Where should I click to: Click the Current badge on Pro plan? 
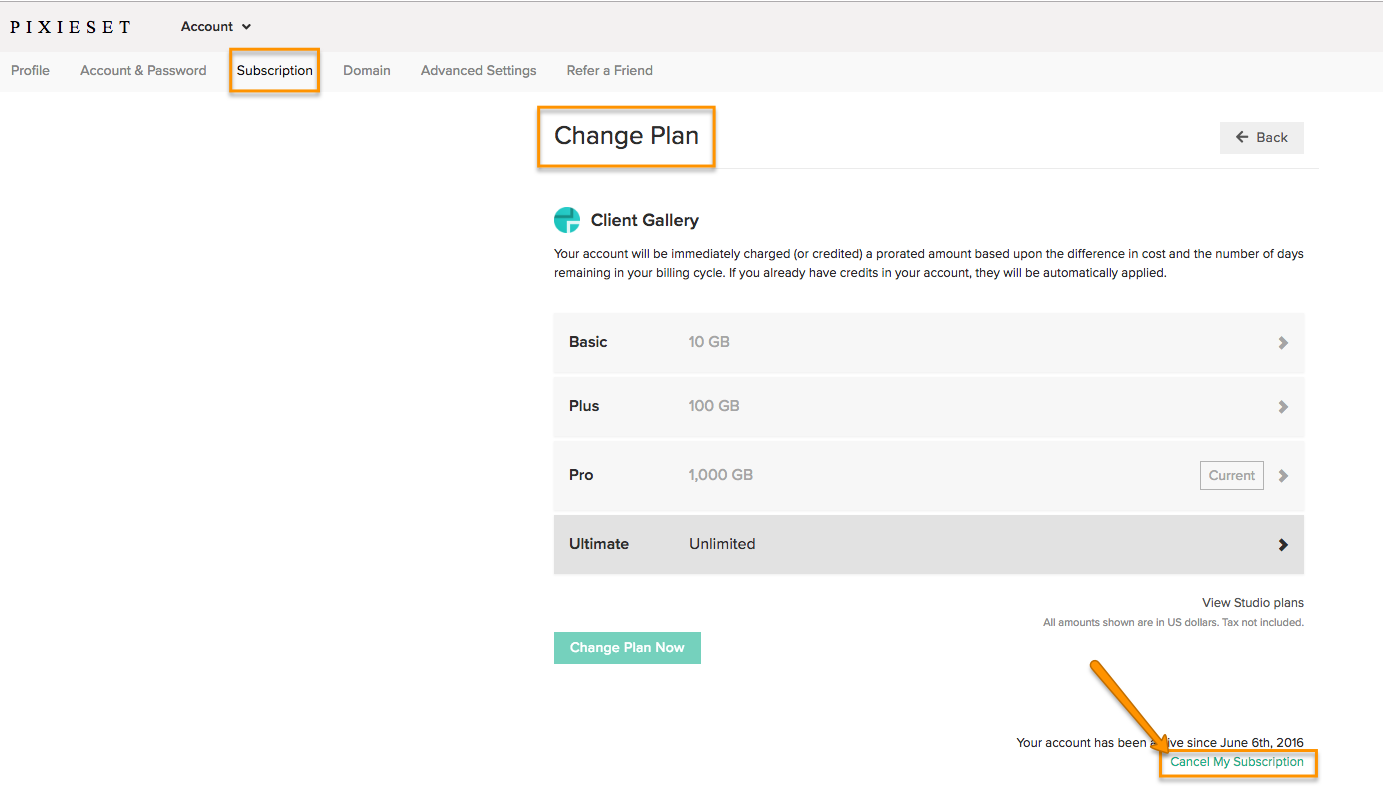point(1232,476)
